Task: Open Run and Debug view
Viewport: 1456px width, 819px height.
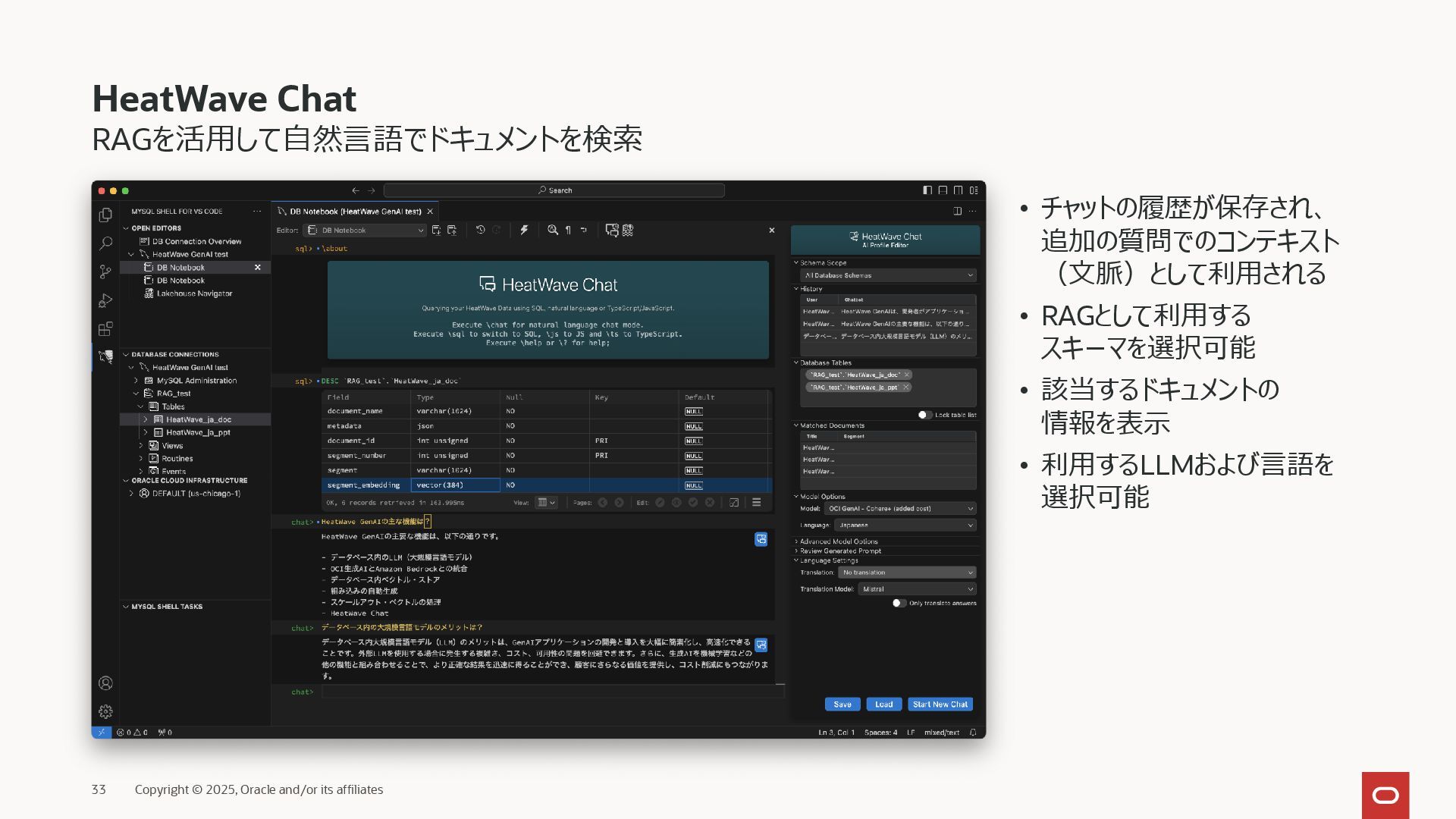Action: click(105, 300)
